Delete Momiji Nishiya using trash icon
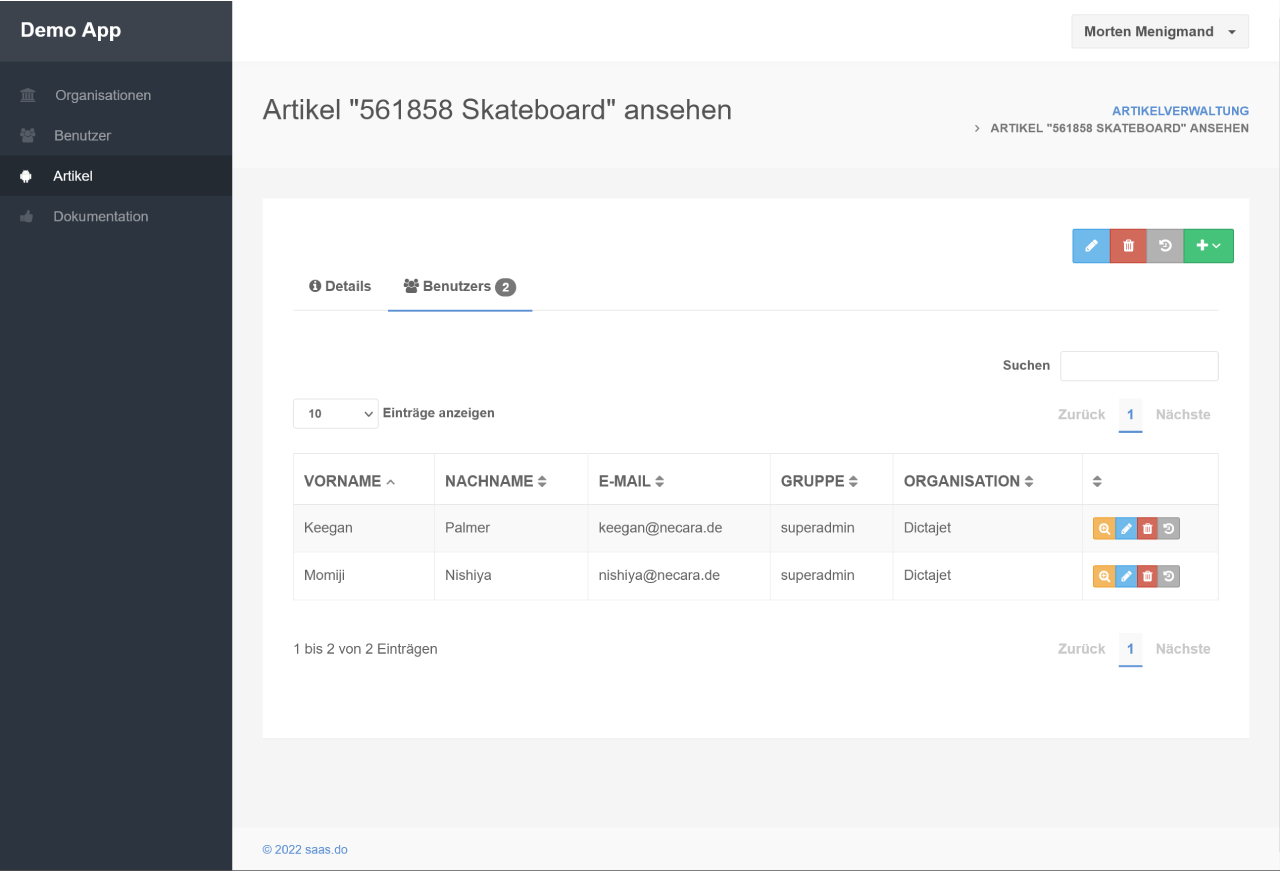This screenshot has width=1280, height=871. tap(1148, 576)
